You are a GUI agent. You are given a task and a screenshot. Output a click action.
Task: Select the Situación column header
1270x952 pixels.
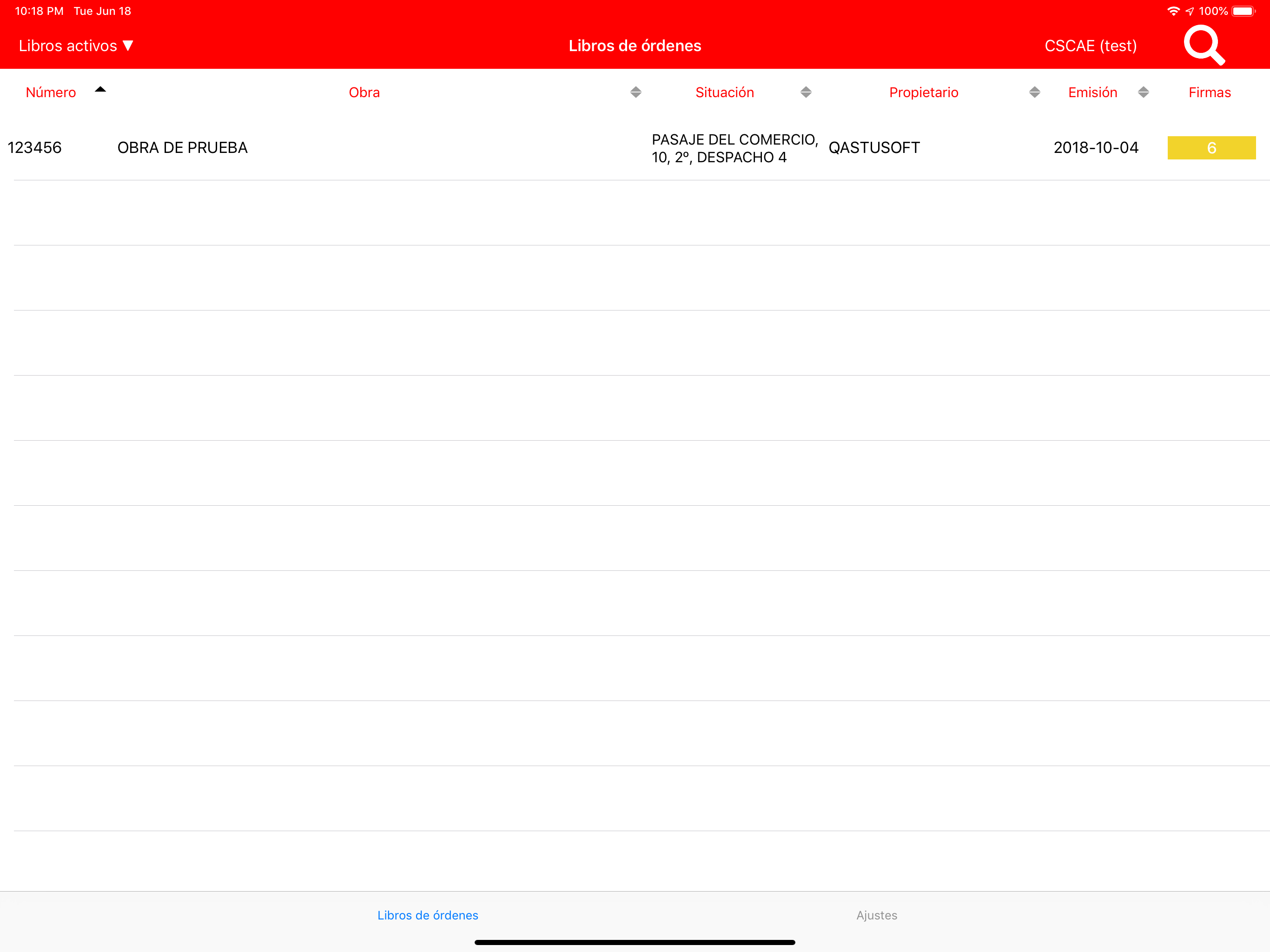click(725, 93)
